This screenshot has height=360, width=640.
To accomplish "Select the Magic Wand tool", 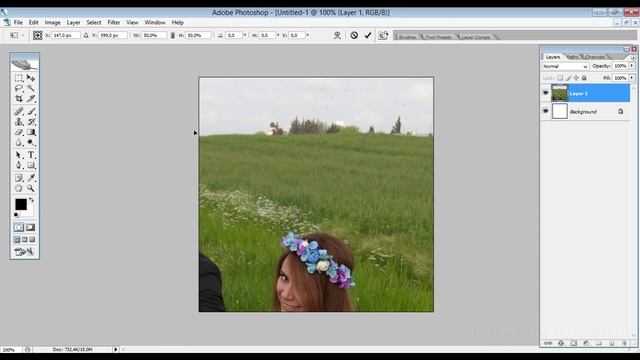I will tap(31, 88).
